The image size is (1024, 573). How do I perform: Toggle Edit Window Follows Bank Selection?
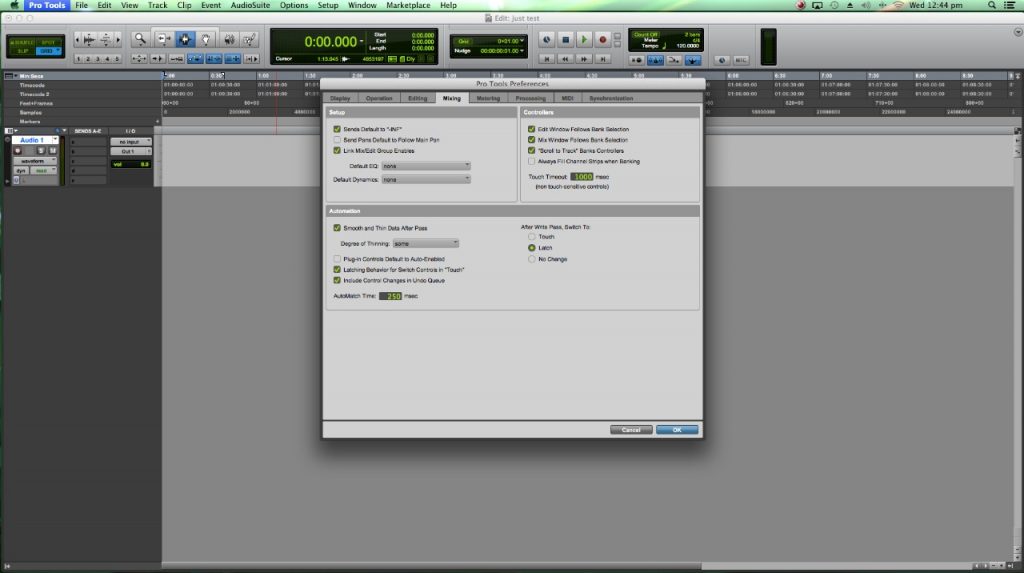point(532,129)
